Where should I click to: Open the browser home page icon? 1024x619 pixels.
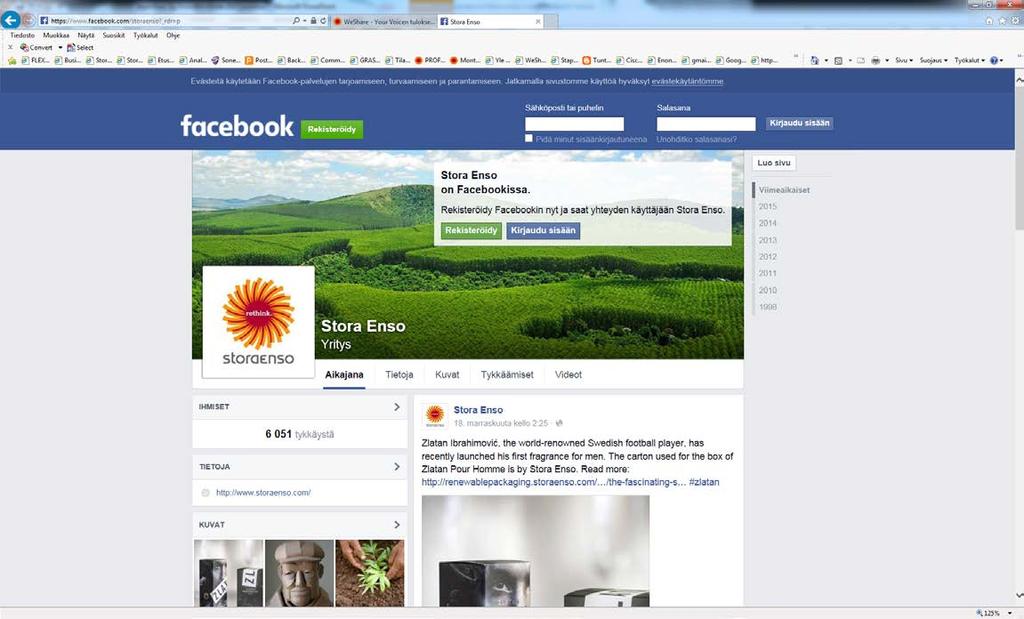tap(989, 21)
